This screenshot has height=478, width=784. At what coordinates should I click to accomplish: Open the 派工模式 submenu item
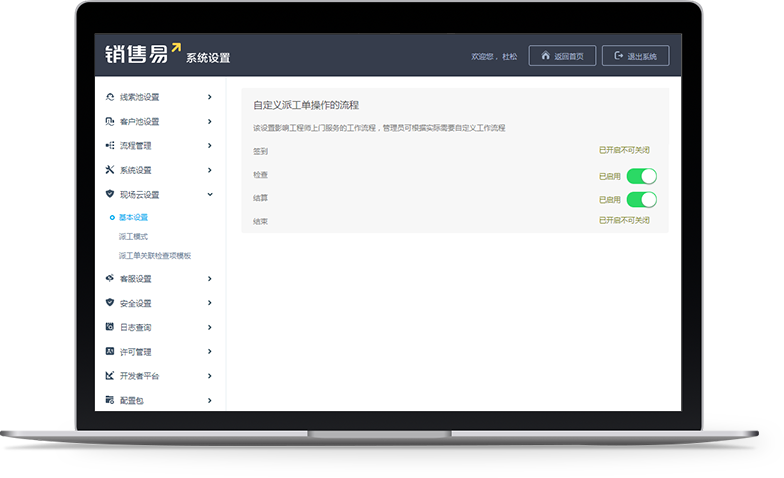tap(133, 236)
